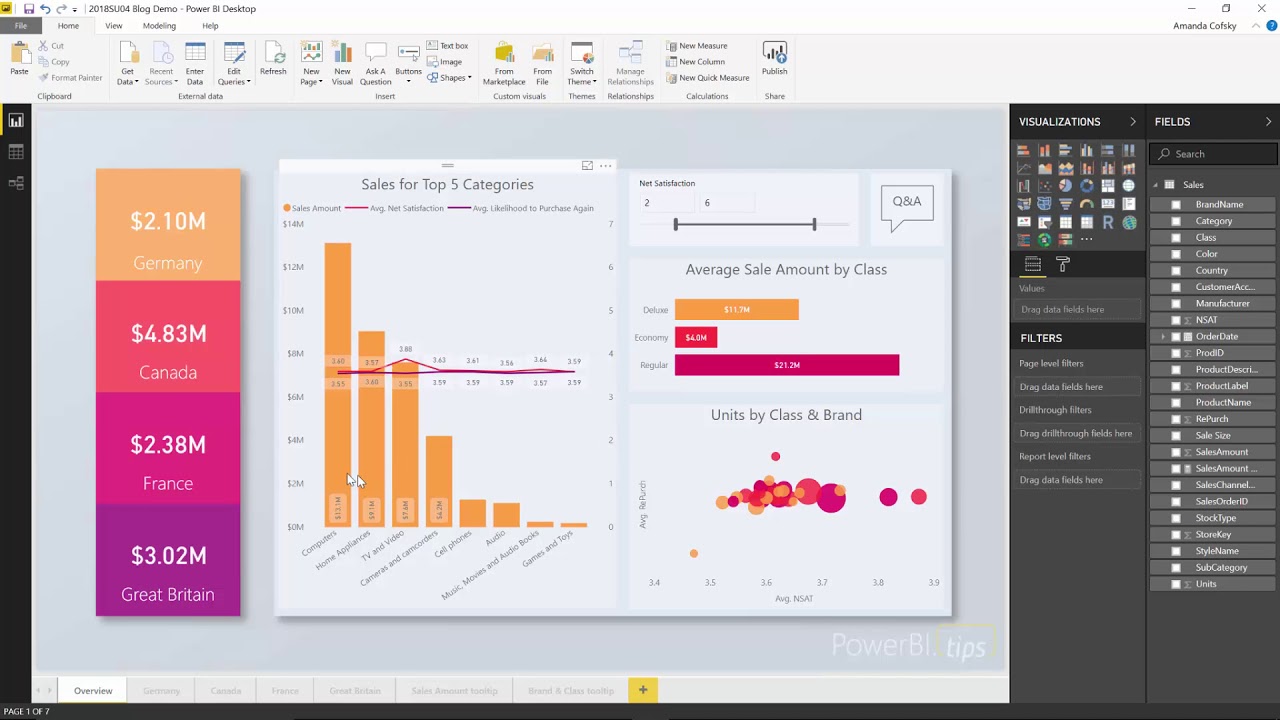Choose the line chart visualization
The image size is (1280, 720).
(x=1024, y=168)
